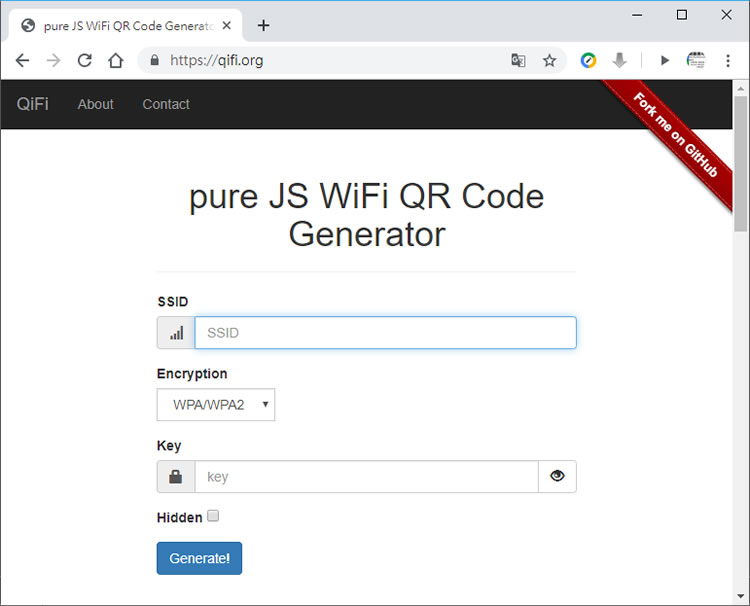Image resolution: width=750 pixels, height=606 pixels.
Task: Click the signal bars icon beside SSID
Action: point(176,333)
